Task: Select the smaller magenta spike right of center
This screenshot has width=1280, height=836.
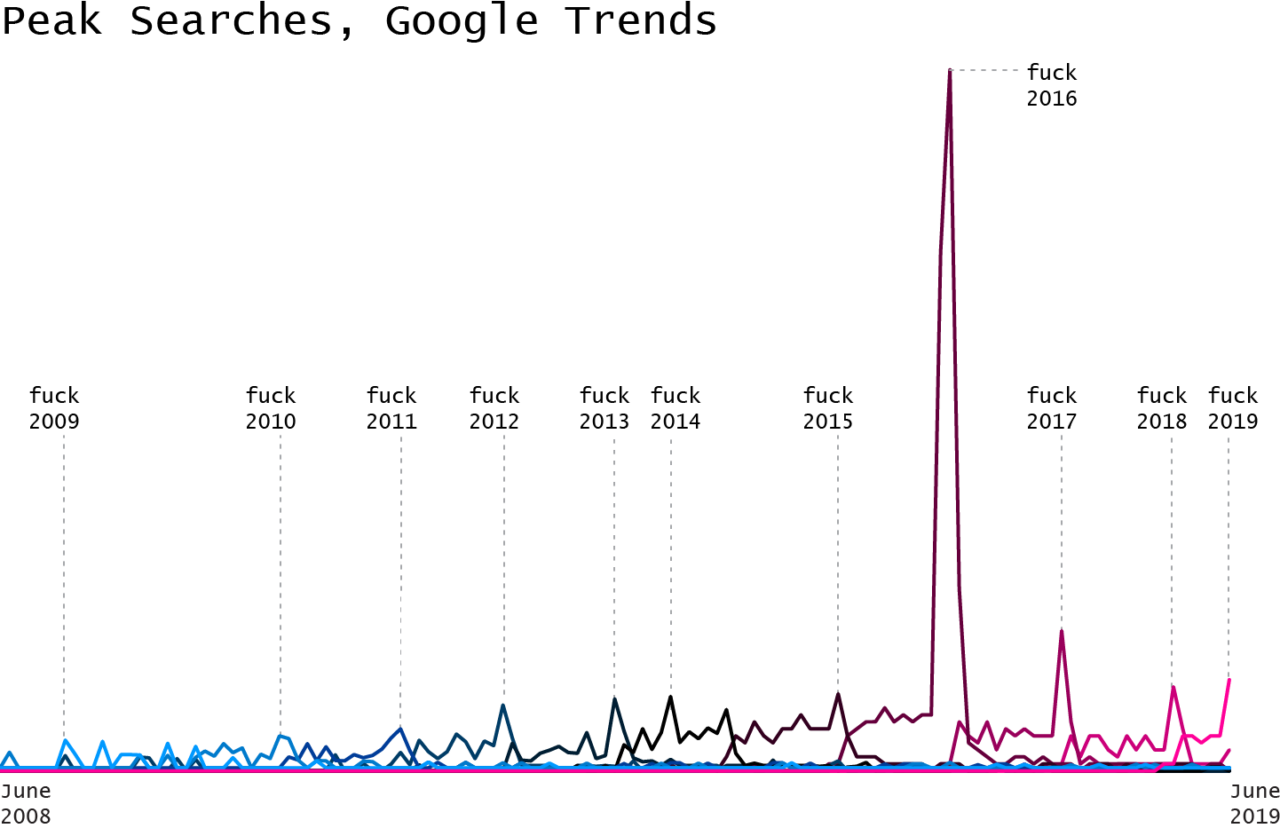Action: click(1060, 632)
